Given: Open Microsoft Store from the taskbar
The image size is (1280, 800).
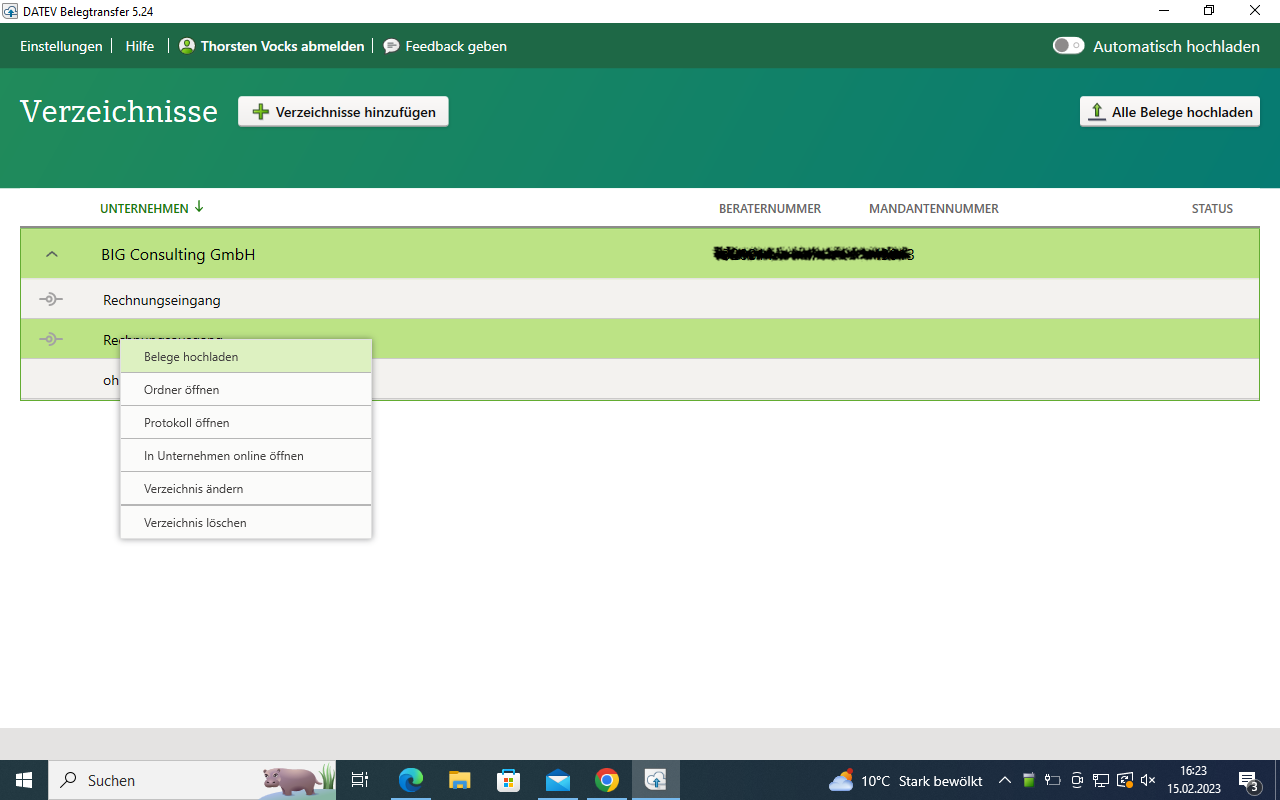Looking at the screenshot, I should point(508,780).
